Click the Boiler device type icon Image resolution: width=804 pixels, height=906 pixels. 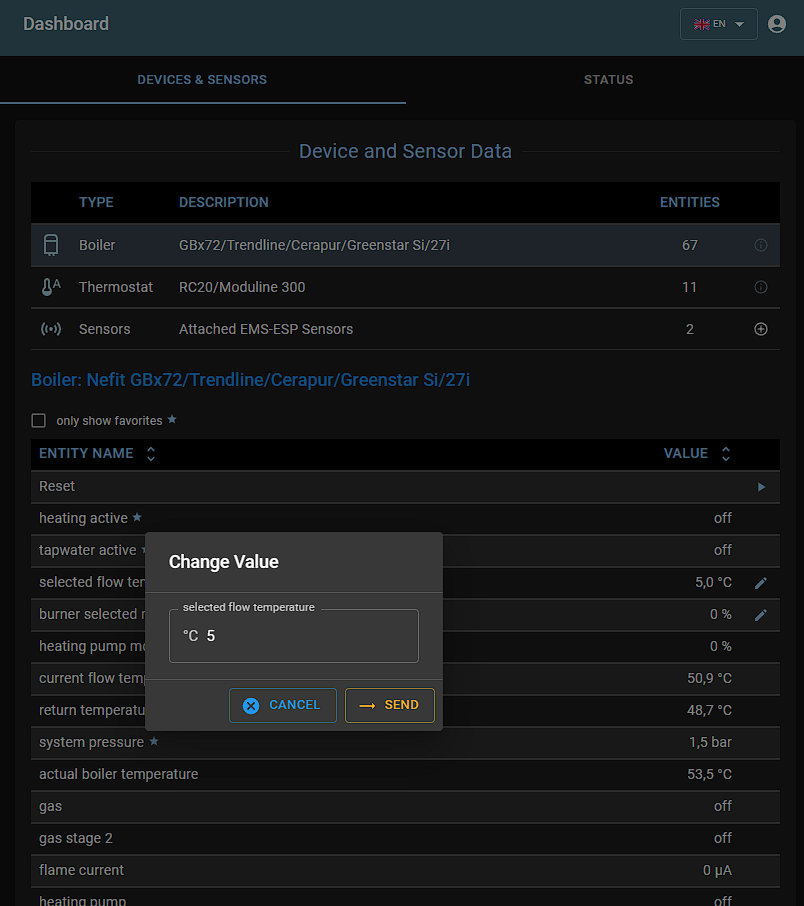tap(51, 245)
